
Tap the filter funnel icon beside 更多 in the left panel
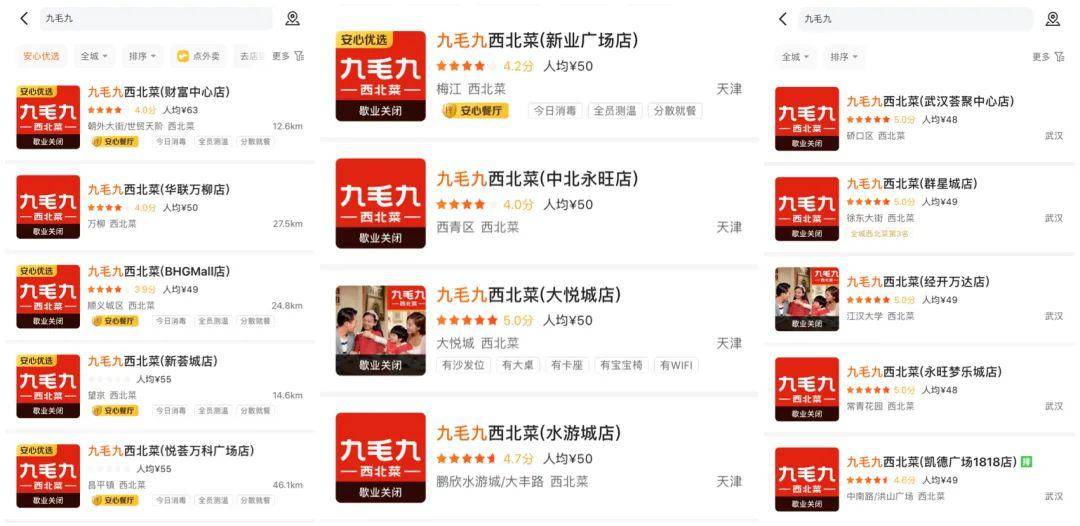(299, 56)
